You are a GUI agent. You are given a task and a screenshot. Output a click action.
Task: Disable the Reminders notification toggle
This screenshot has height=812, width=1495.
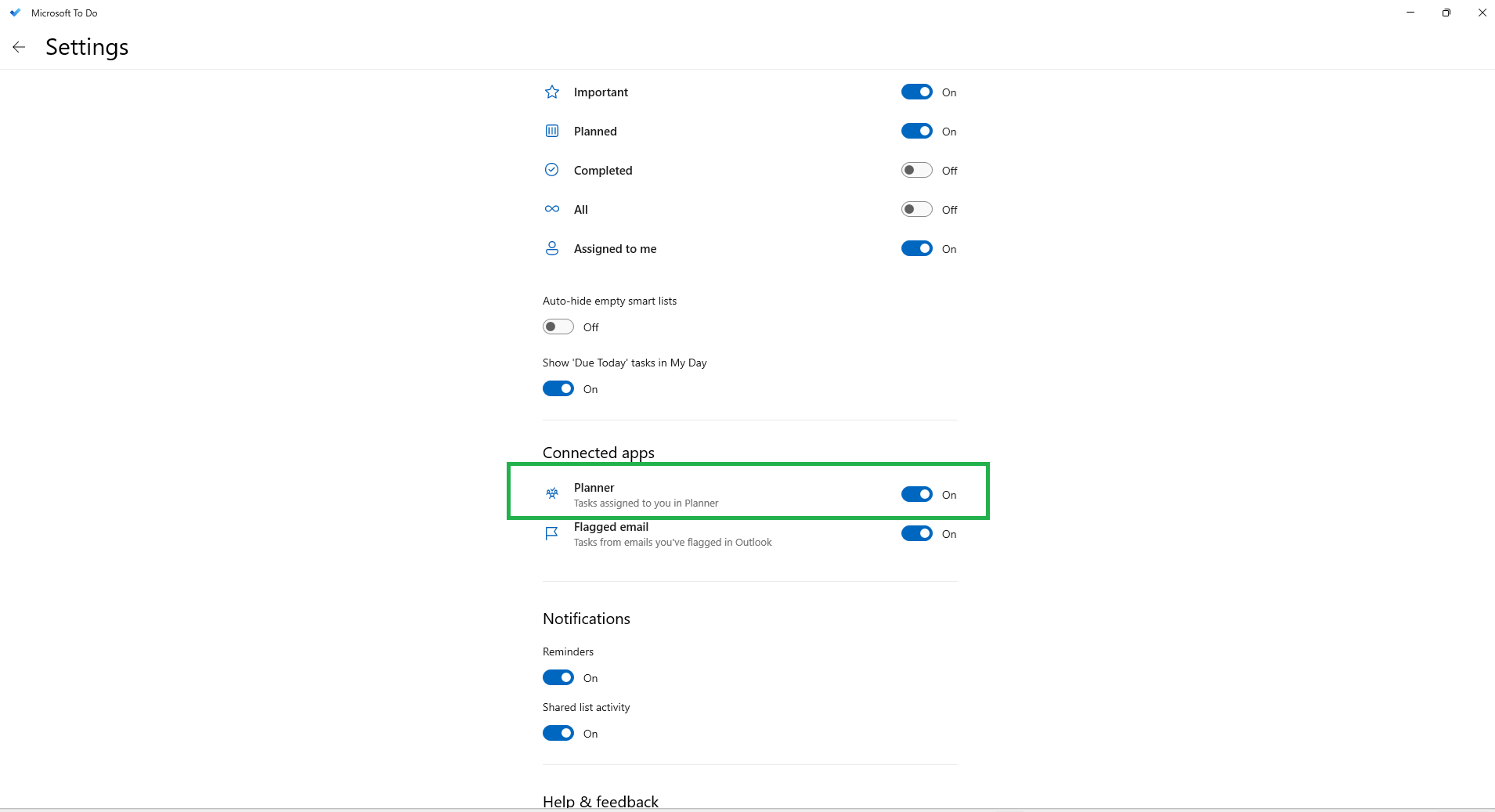coord(558,677)
